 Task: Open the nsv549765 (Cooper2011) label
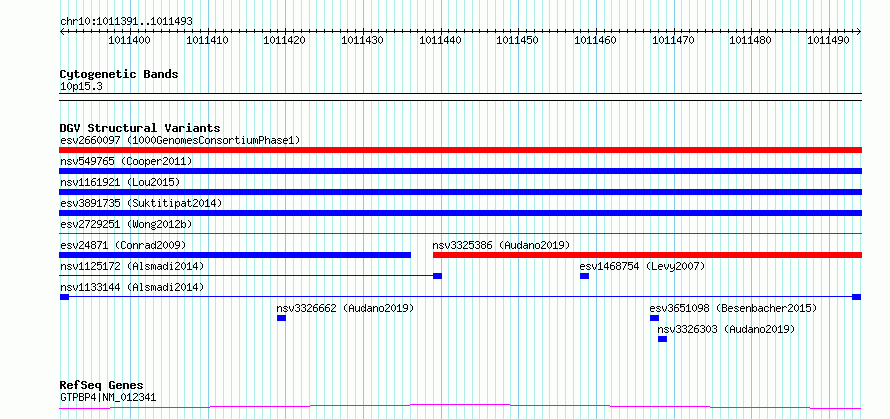126,161
